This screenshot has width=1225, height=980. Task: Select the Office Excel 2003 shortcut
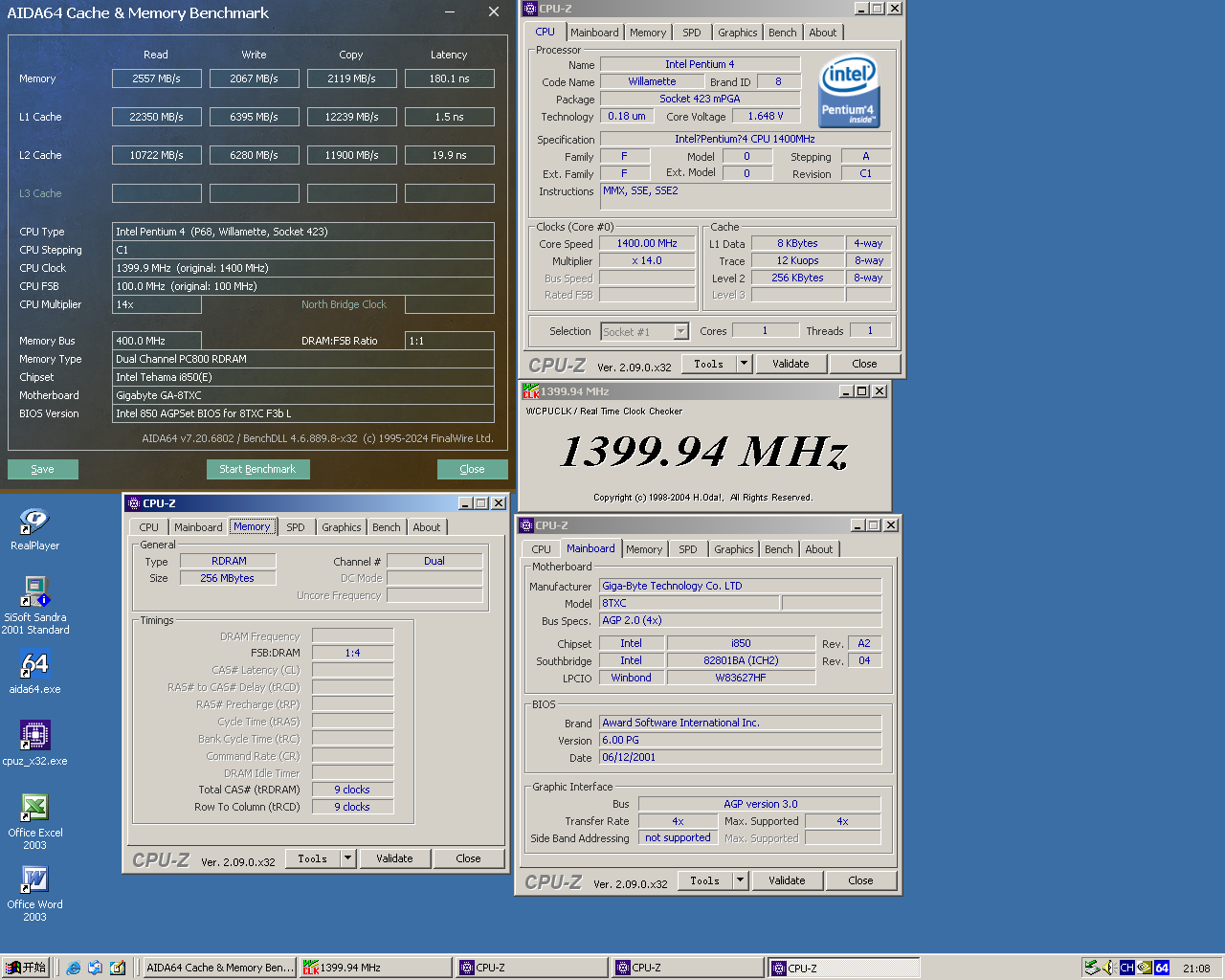(x=34, y=821)
